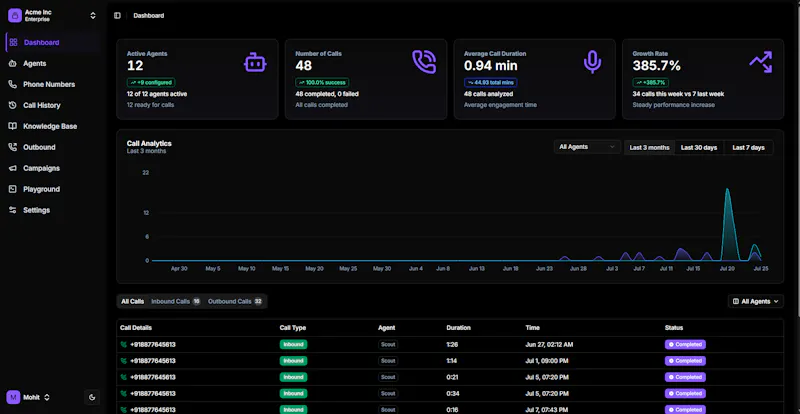
Task: Click the inbound call icon in the Jun 27 row
Action: coord(123,345)
